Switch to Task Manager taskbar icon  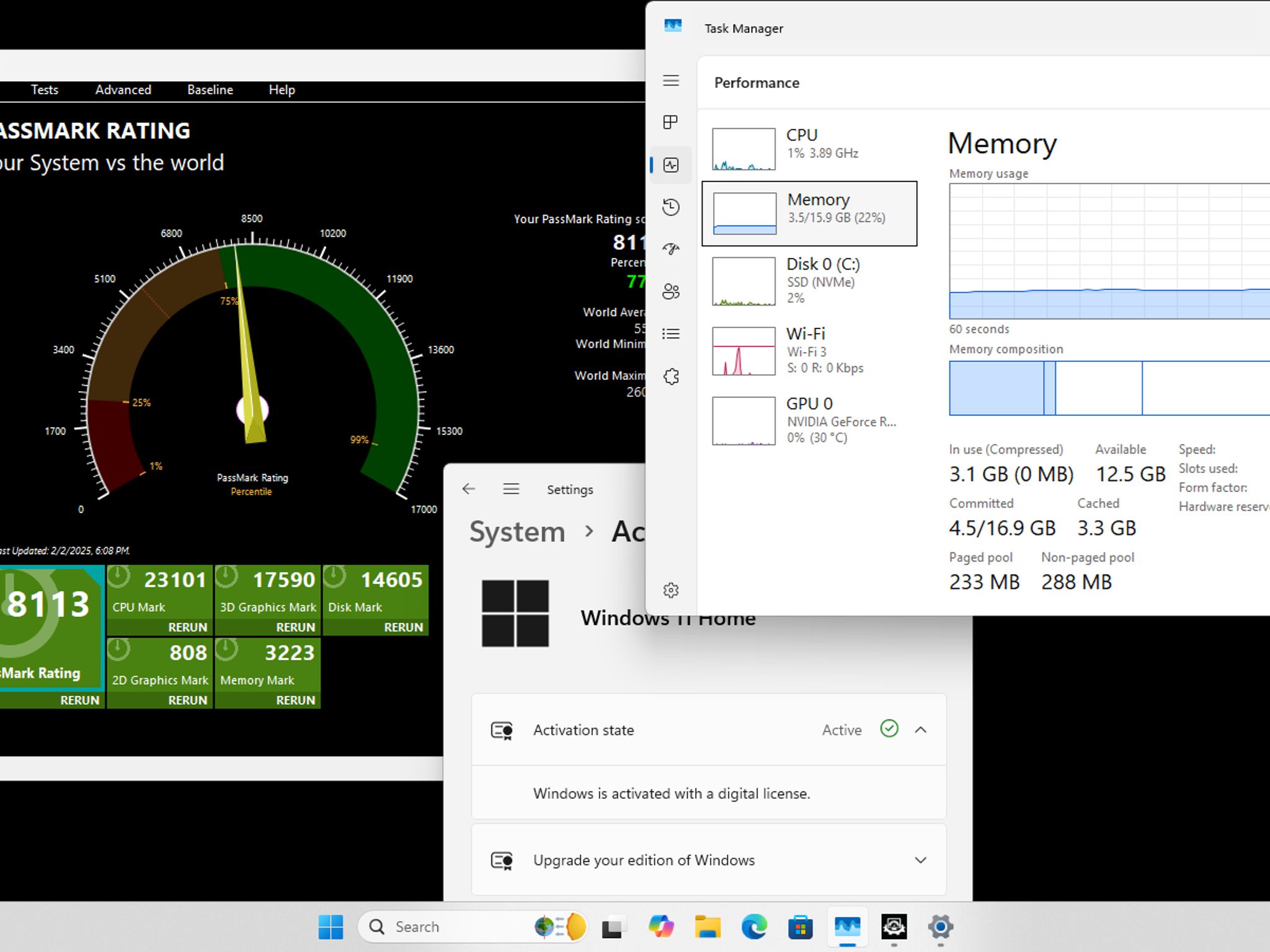pos(847,927)
